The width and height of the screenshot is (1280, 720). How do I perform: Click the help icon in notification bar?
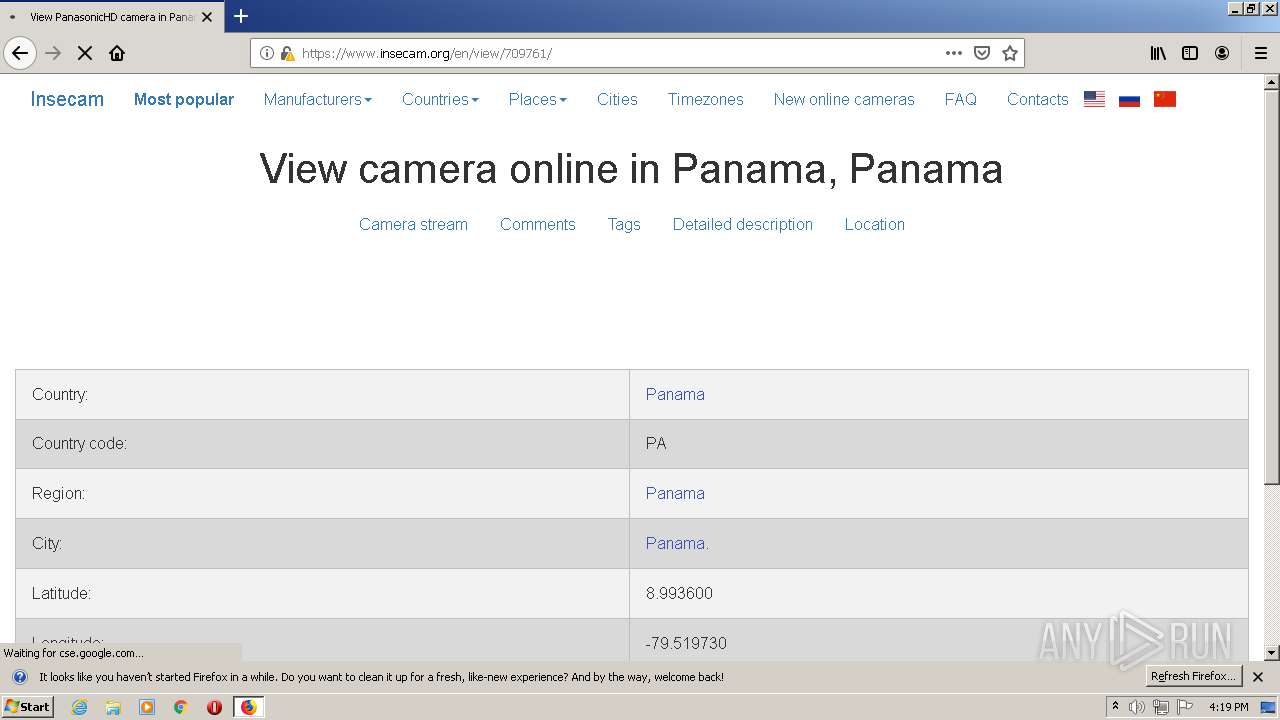(19, 677)
